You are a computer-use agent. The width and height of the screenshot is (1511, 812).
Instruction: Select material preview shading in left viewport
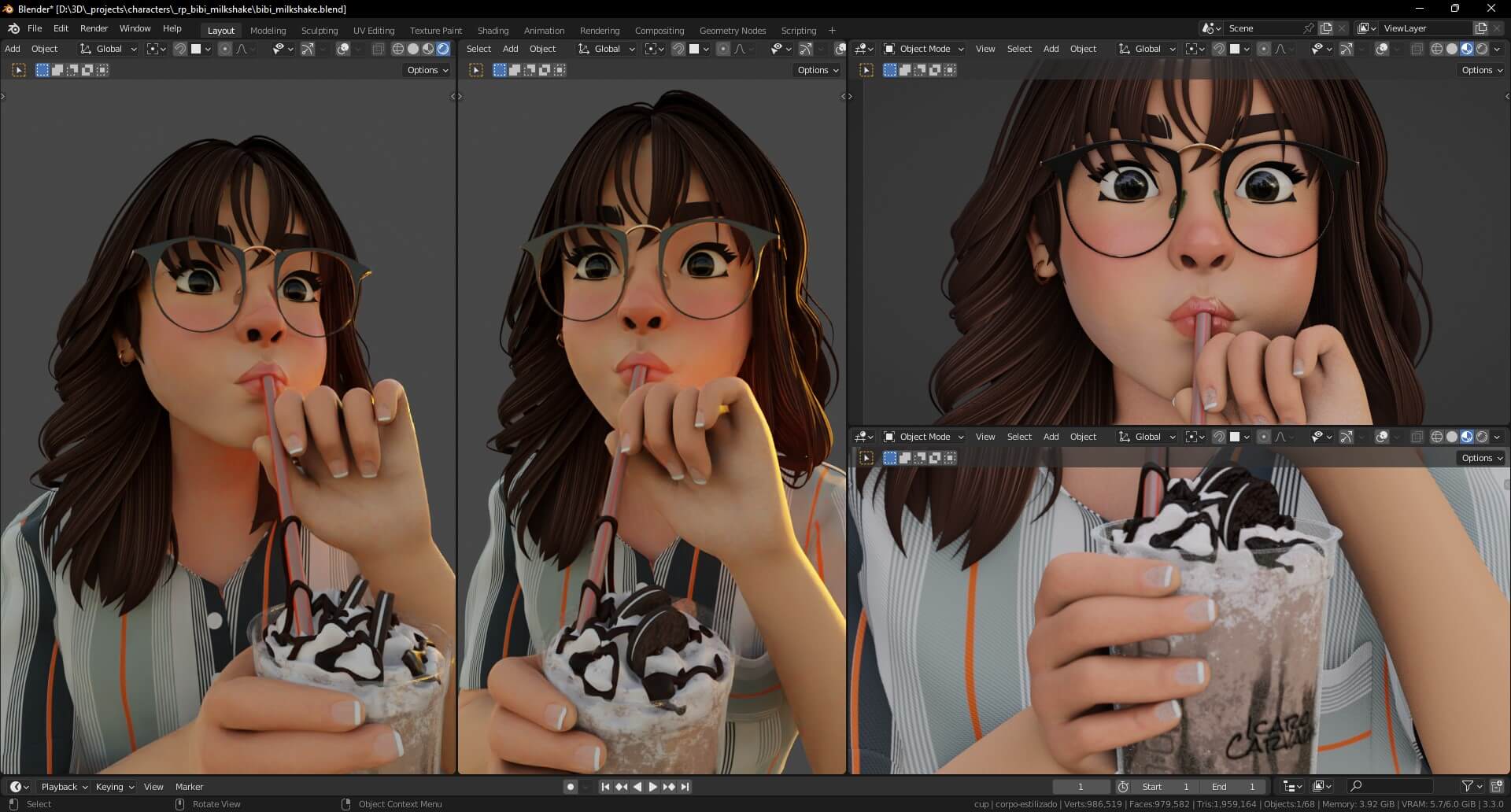coord(428,49)
